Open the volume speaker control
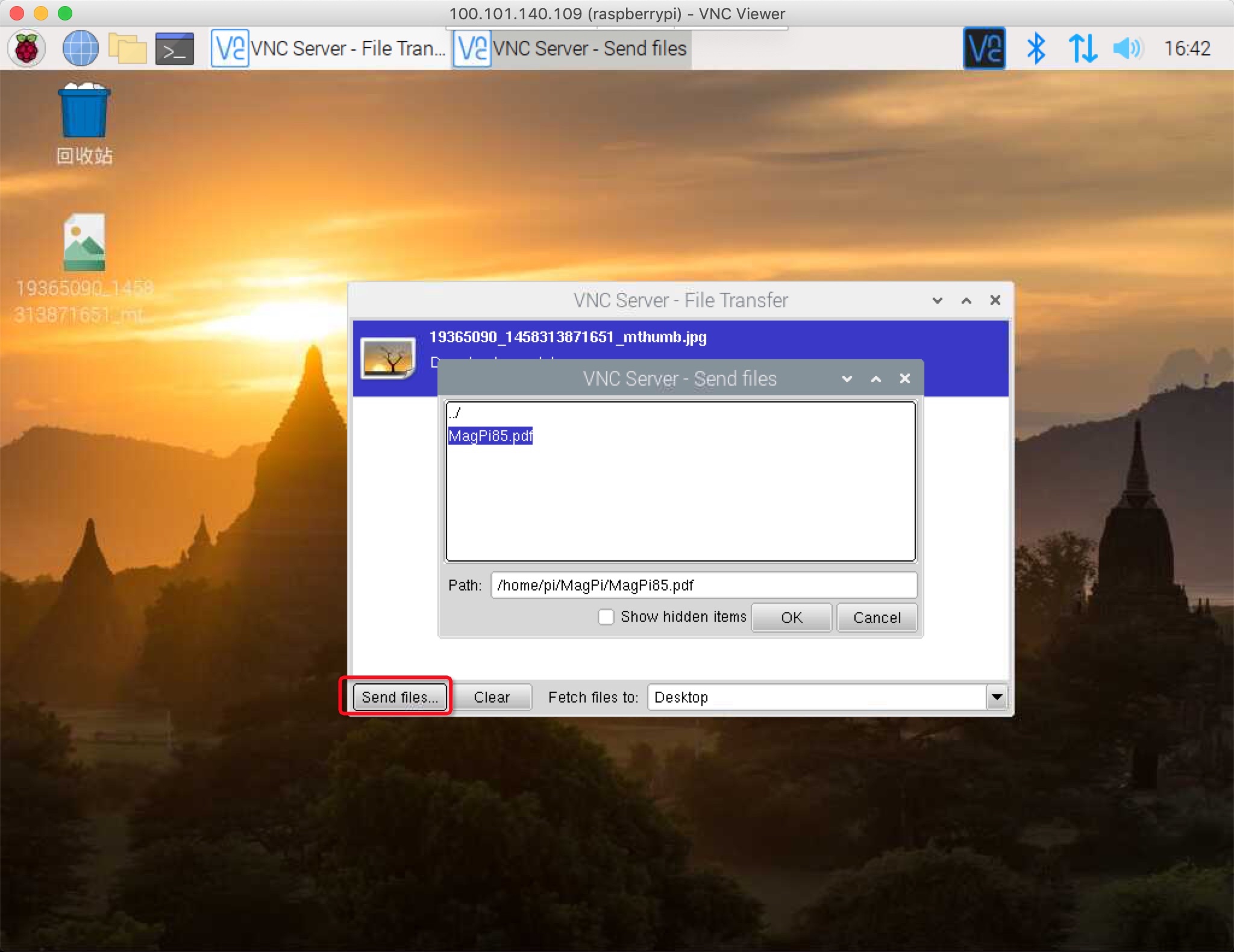The image size is (1234, 952). 1127,48
